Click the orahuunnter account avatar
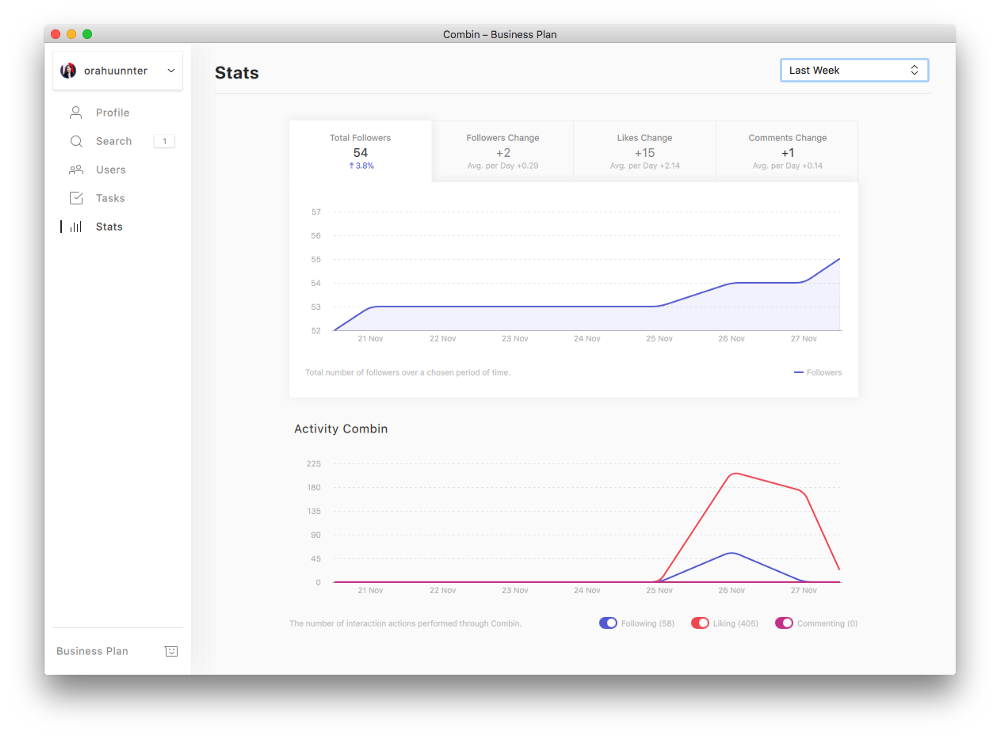 [68, 71]
